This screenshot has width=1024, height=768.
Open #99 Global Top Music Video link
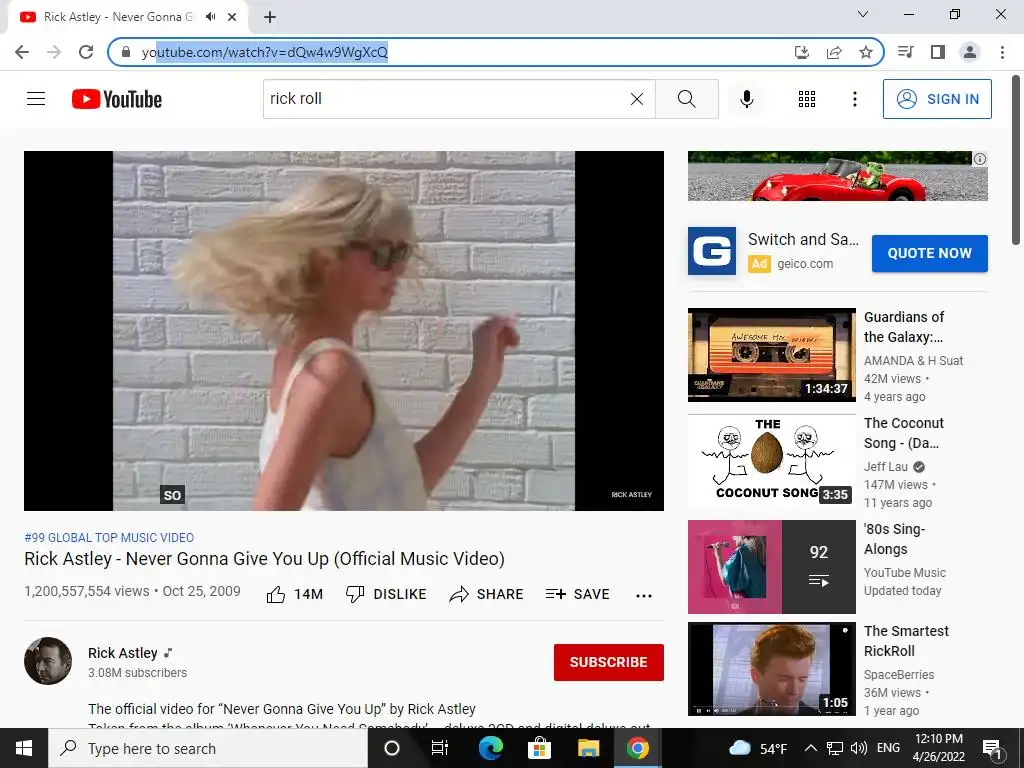coord(109,537)
